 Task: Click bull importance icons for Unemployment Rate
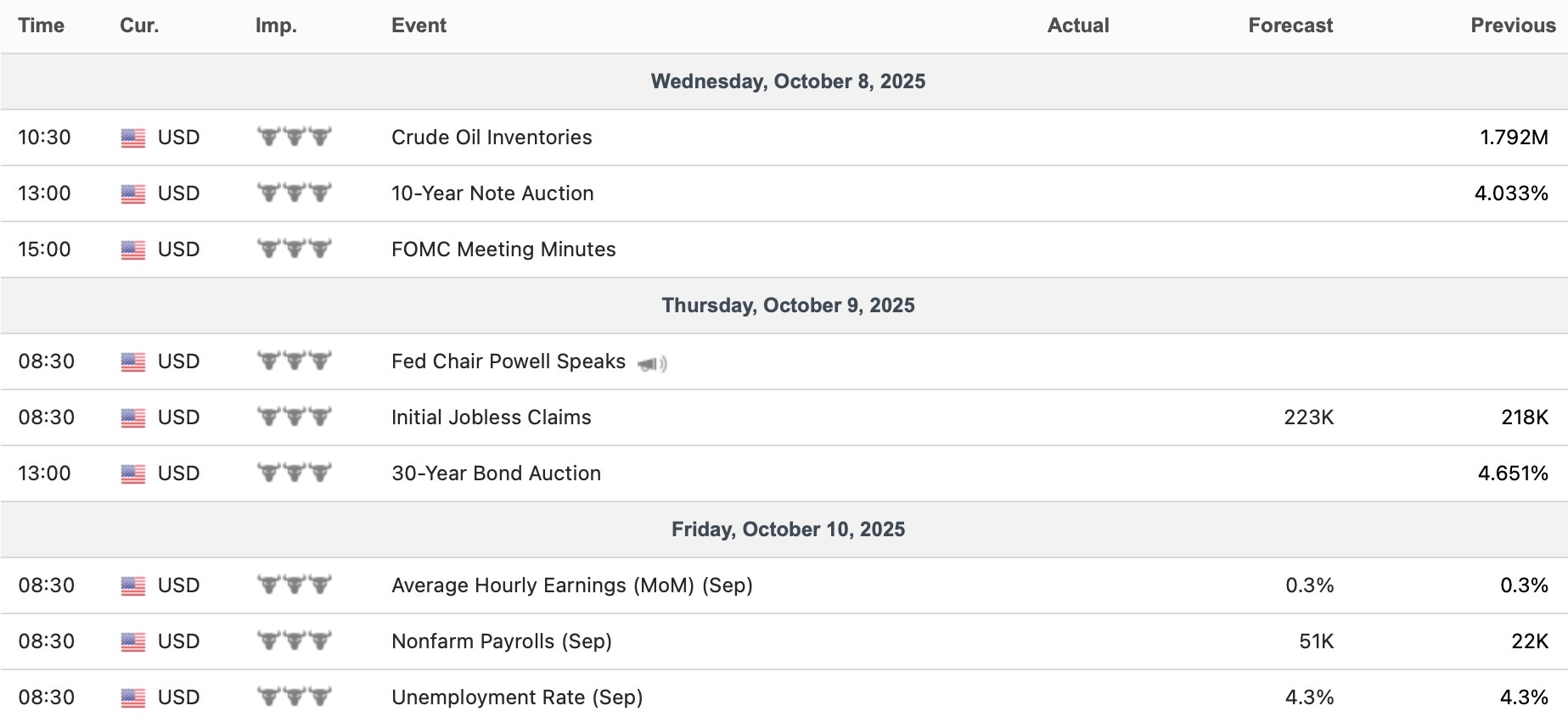pos(294,697)
